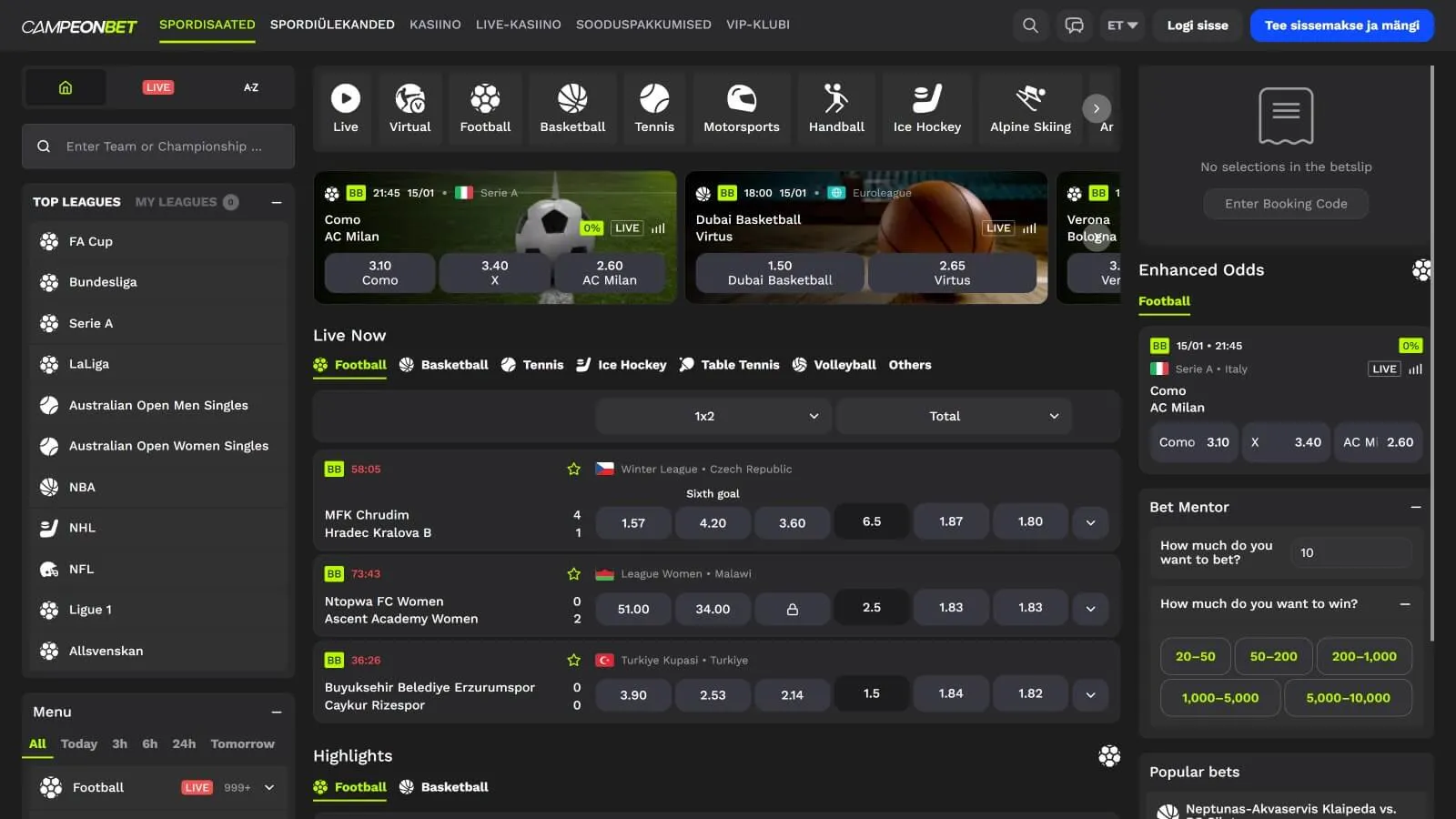Toggle favorite star for Erzurumspor match
Viewport: 1456px width, 819px height.
(573, 661)
